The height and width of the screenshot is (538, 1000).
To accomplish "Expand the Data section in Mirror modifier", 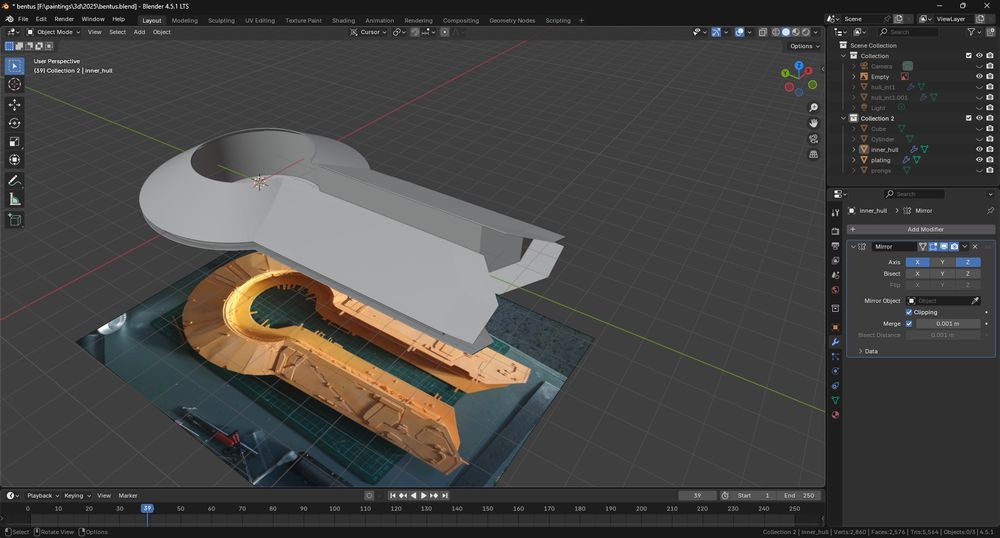I will (870, 351).
